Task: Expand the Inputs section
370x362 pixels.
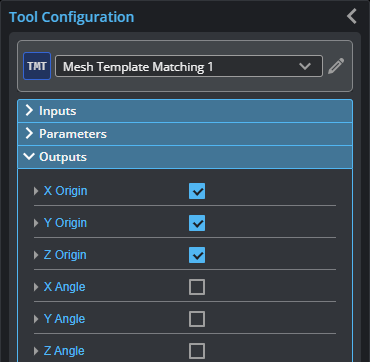Action: [185, 111]
